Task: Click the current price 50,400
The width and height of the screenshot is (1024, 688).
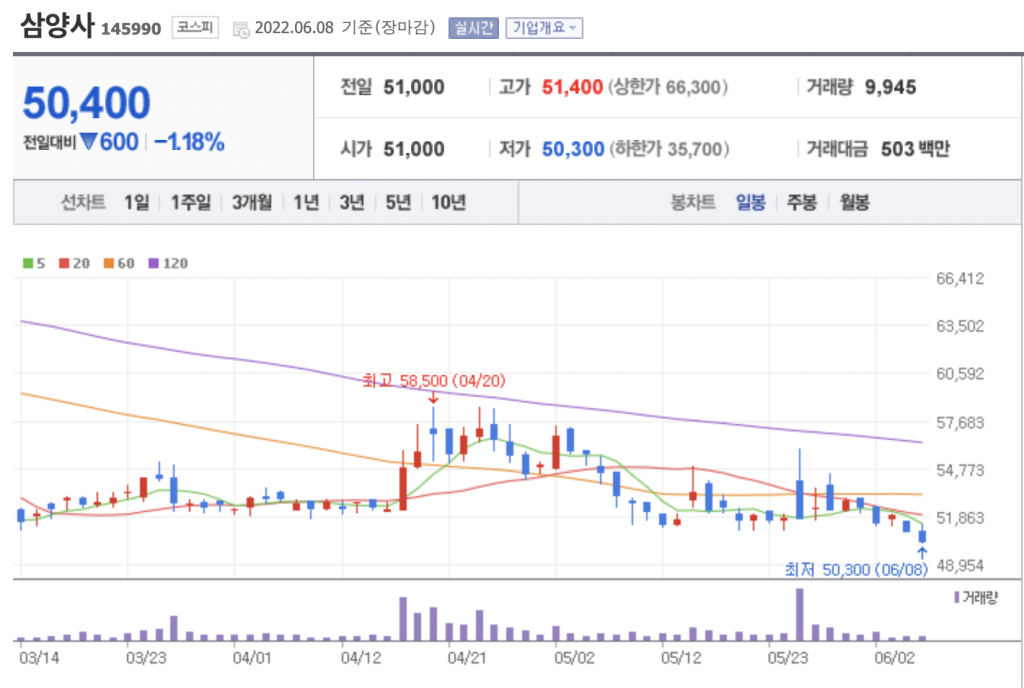Action: point(86,103)
